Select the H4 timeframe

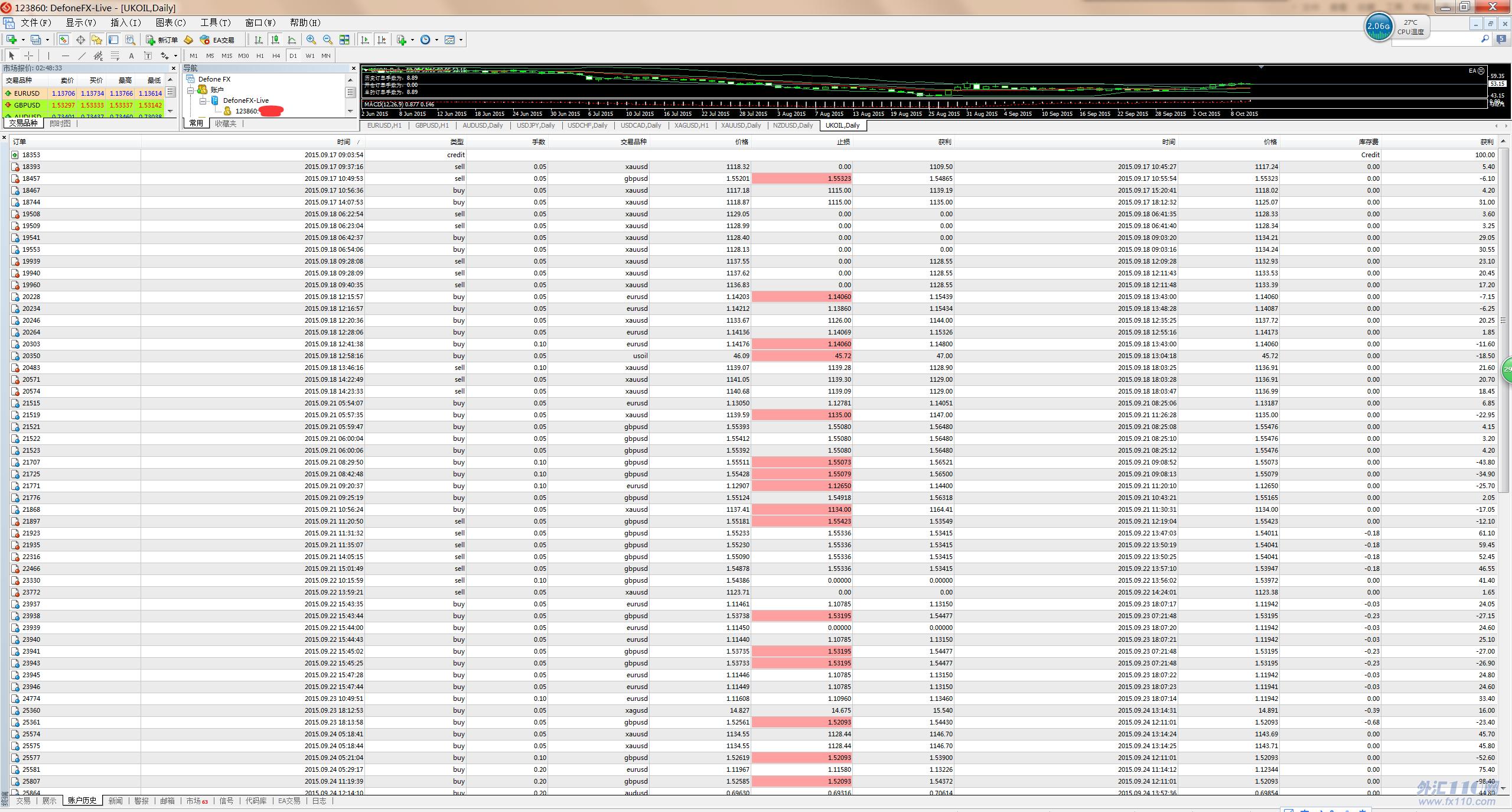coord(276,56)
